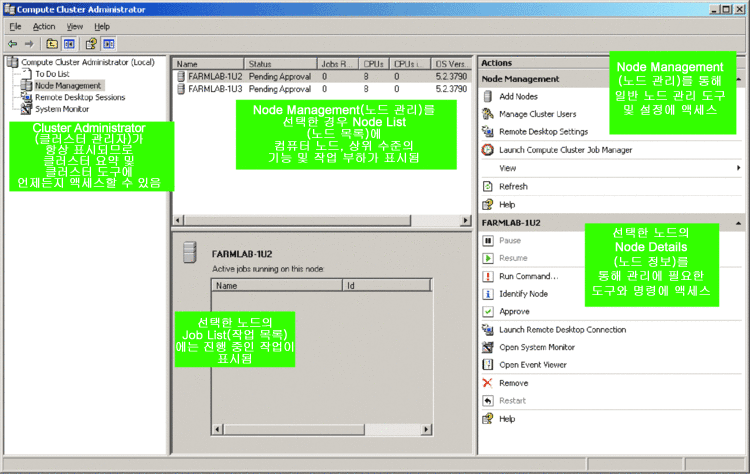750x474 pixels.
Task: Click the Id column header in job list
Action: [x=387, y=286]
